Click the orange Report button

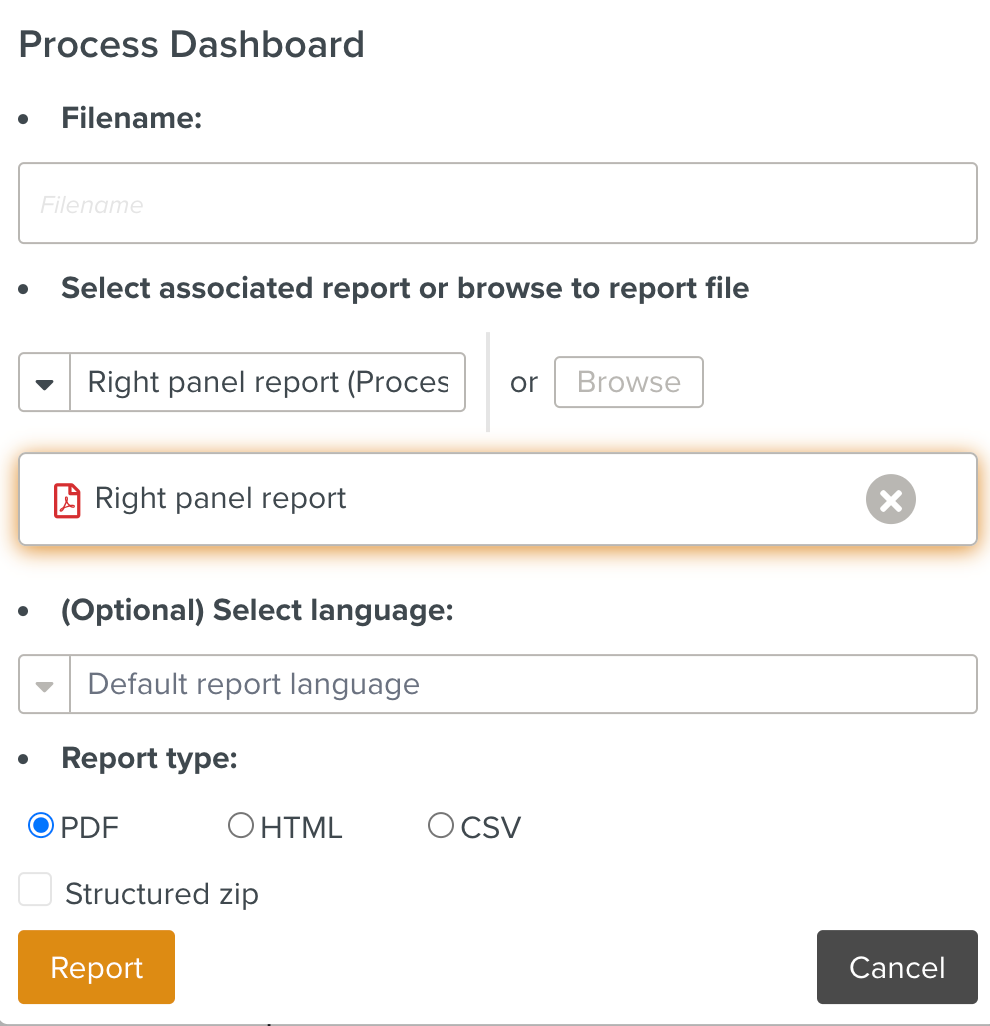point(96,967)
